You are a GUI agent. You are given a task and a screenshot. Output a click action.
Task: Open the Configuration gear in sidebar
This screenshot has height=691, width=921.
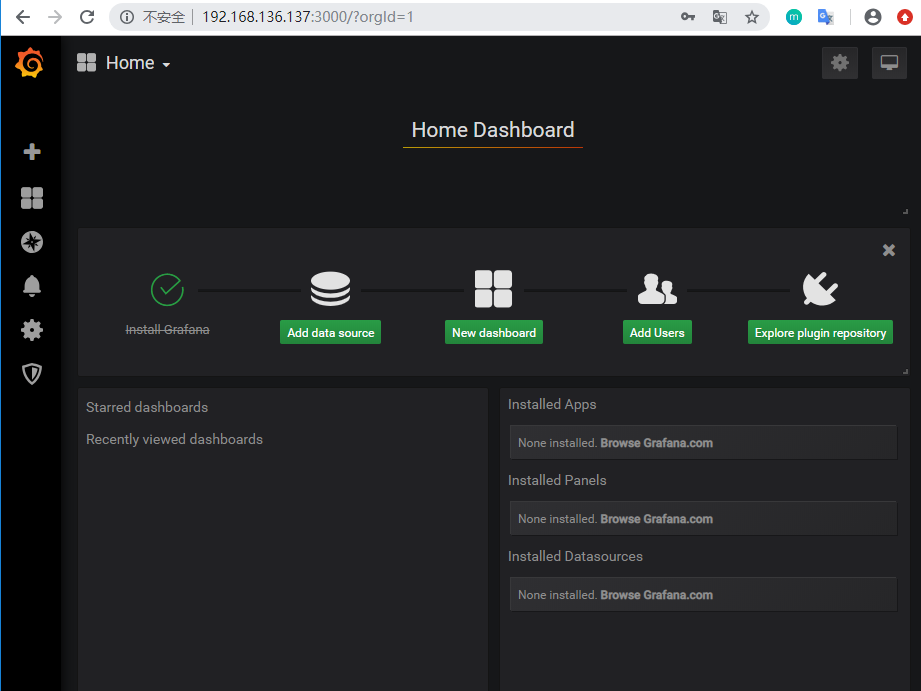click(x=32, y=330)
